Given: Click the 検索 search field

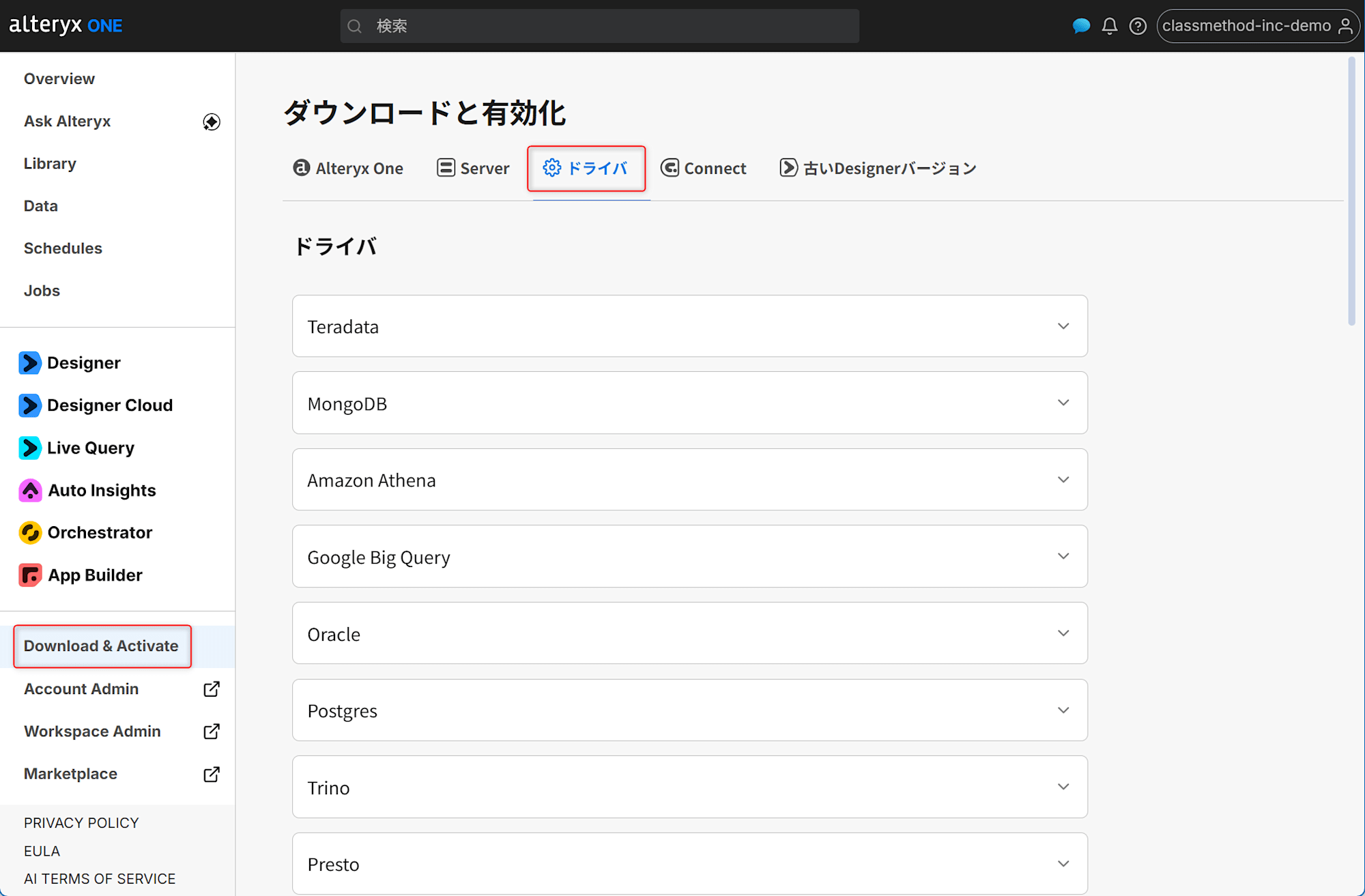Looking at the screenshot, I should point(599,26).
